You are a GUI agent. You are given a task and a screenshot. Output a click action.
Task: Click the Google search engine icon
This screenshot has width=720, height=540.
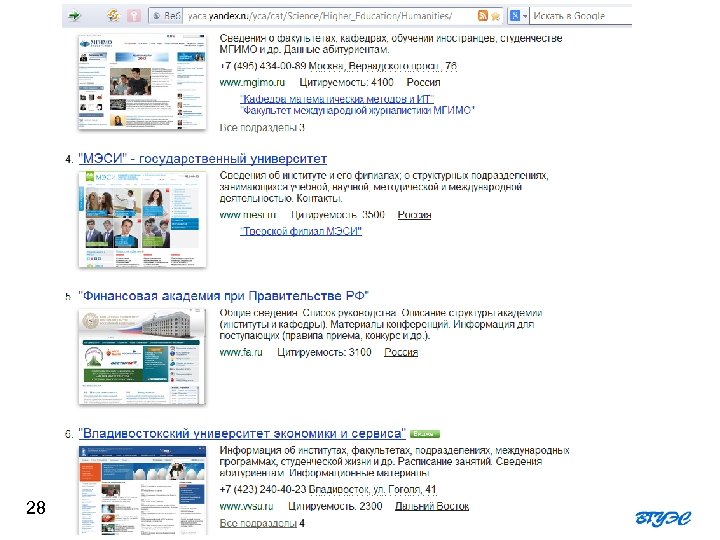click(x=515, y=16)
